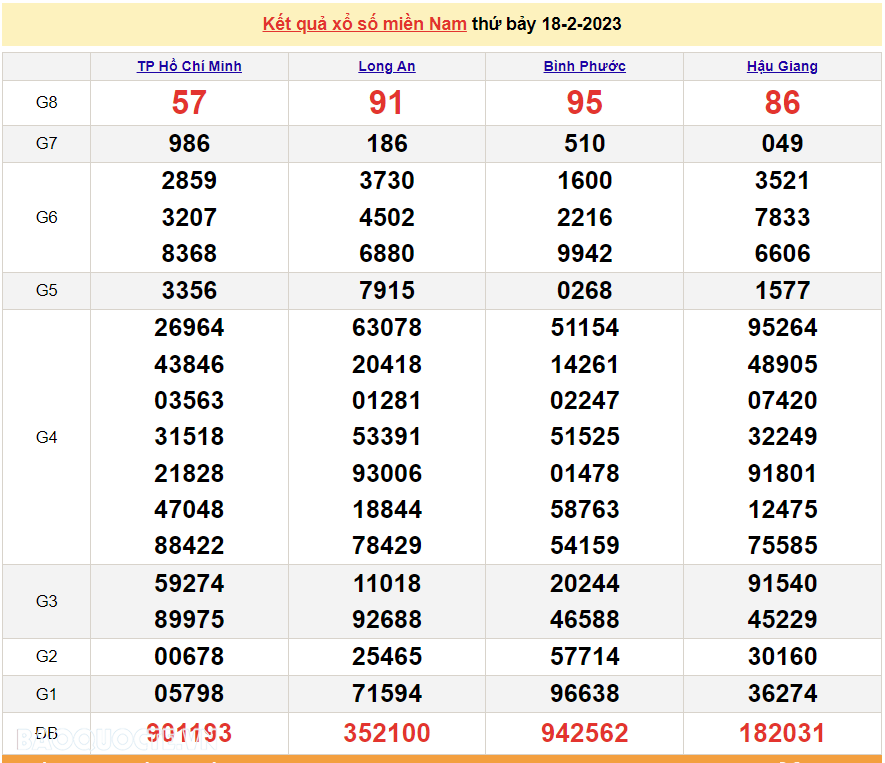
Task: Select the G1 row label cell
Action: tap(47, 694)
